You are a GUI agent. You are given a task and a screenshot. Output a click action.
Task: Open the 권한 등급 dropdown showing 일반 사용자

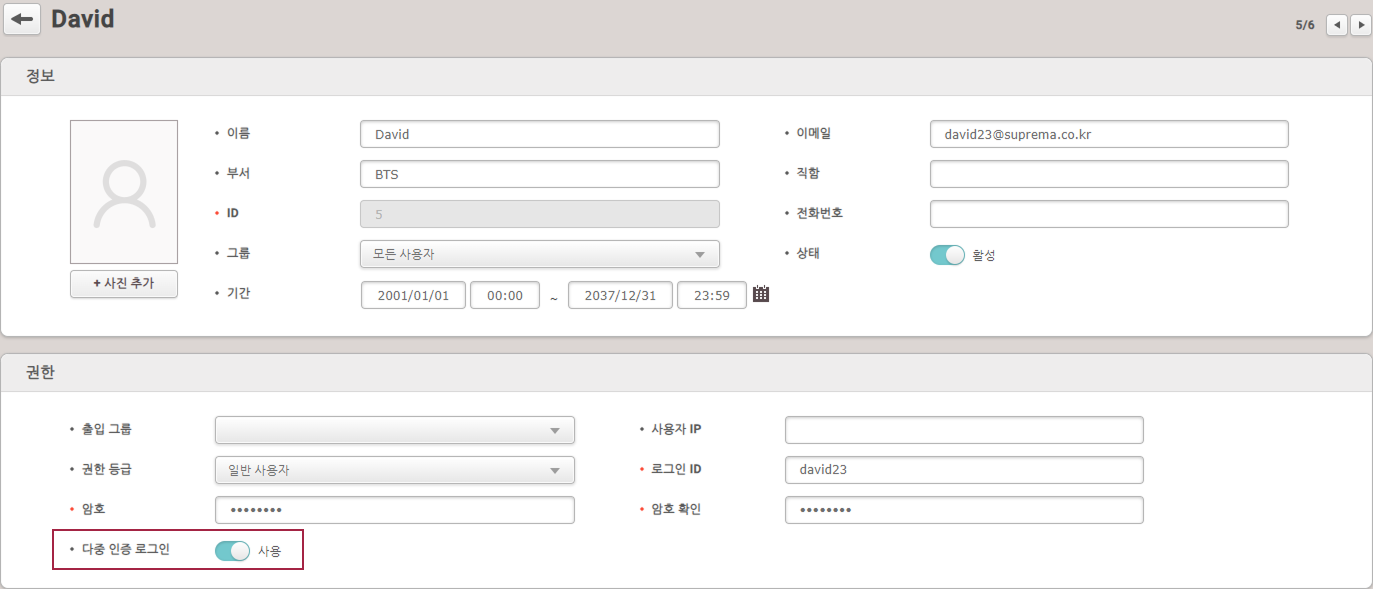[395, 470]
